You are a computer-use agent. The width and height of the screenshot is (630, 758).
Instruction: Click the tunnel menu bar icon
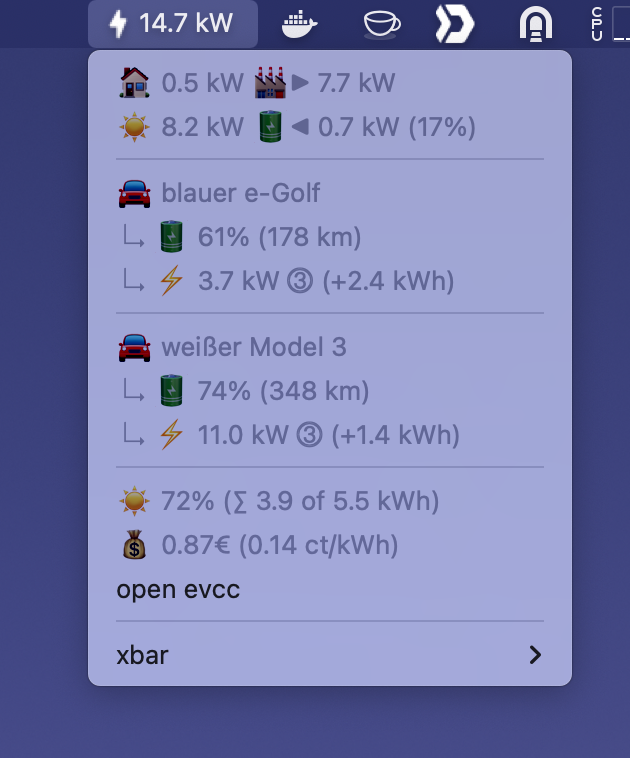coord(536,24)
